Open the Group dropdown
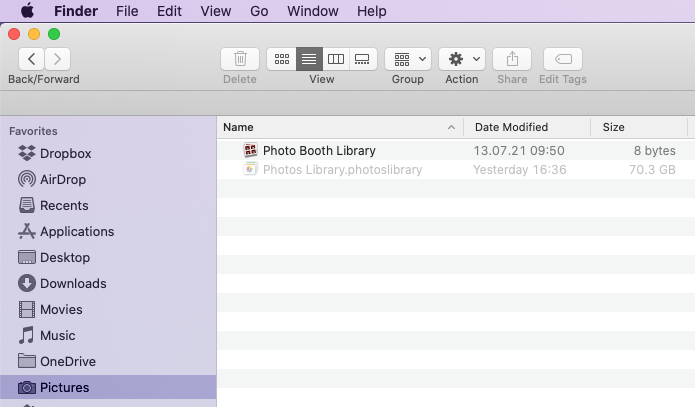The width and height of the screenshot is (695, 407). (x=408, y=59)
